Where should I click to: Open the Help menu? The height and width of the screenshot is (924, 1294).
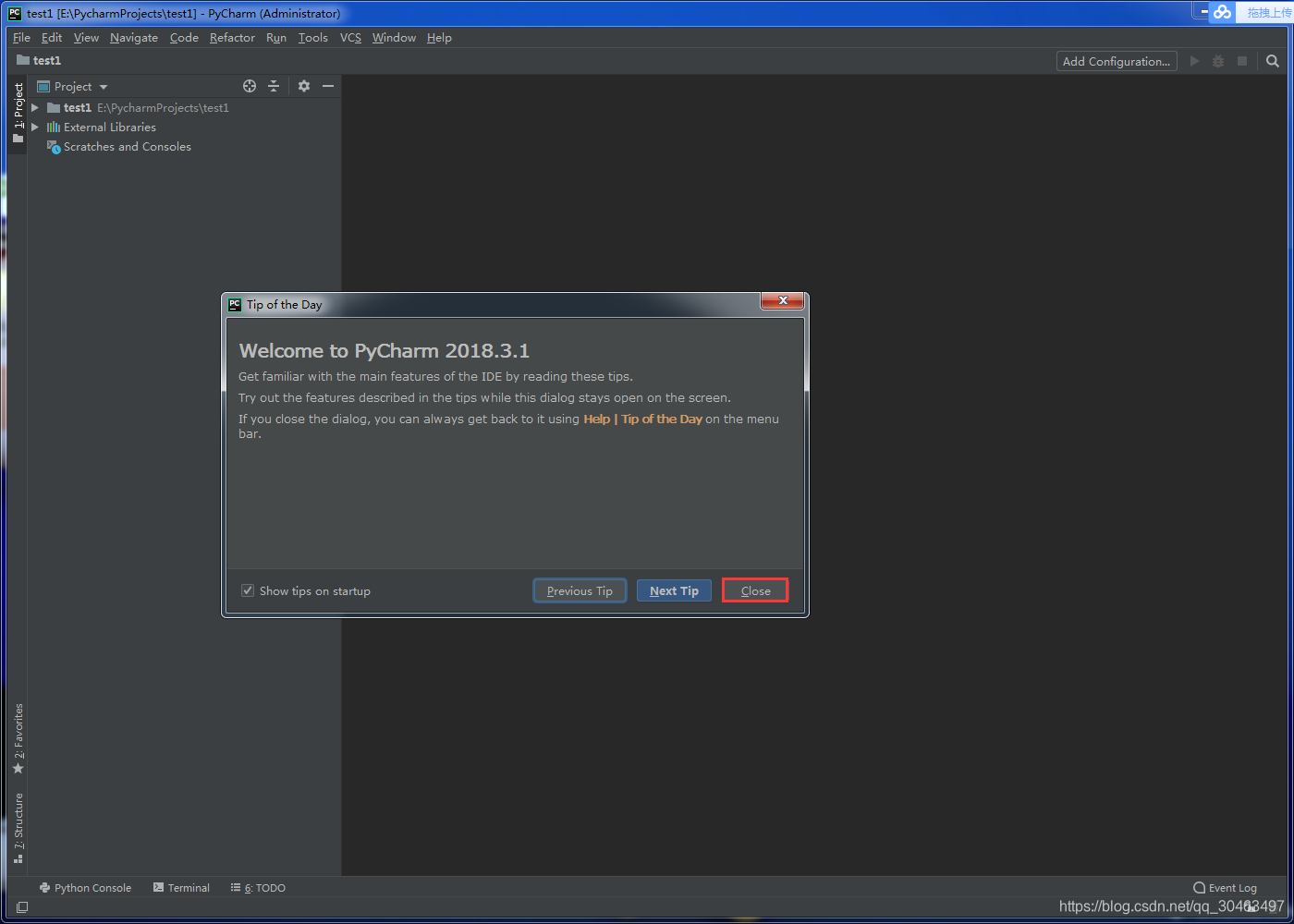pyautogui.click(x=439, y=38)
